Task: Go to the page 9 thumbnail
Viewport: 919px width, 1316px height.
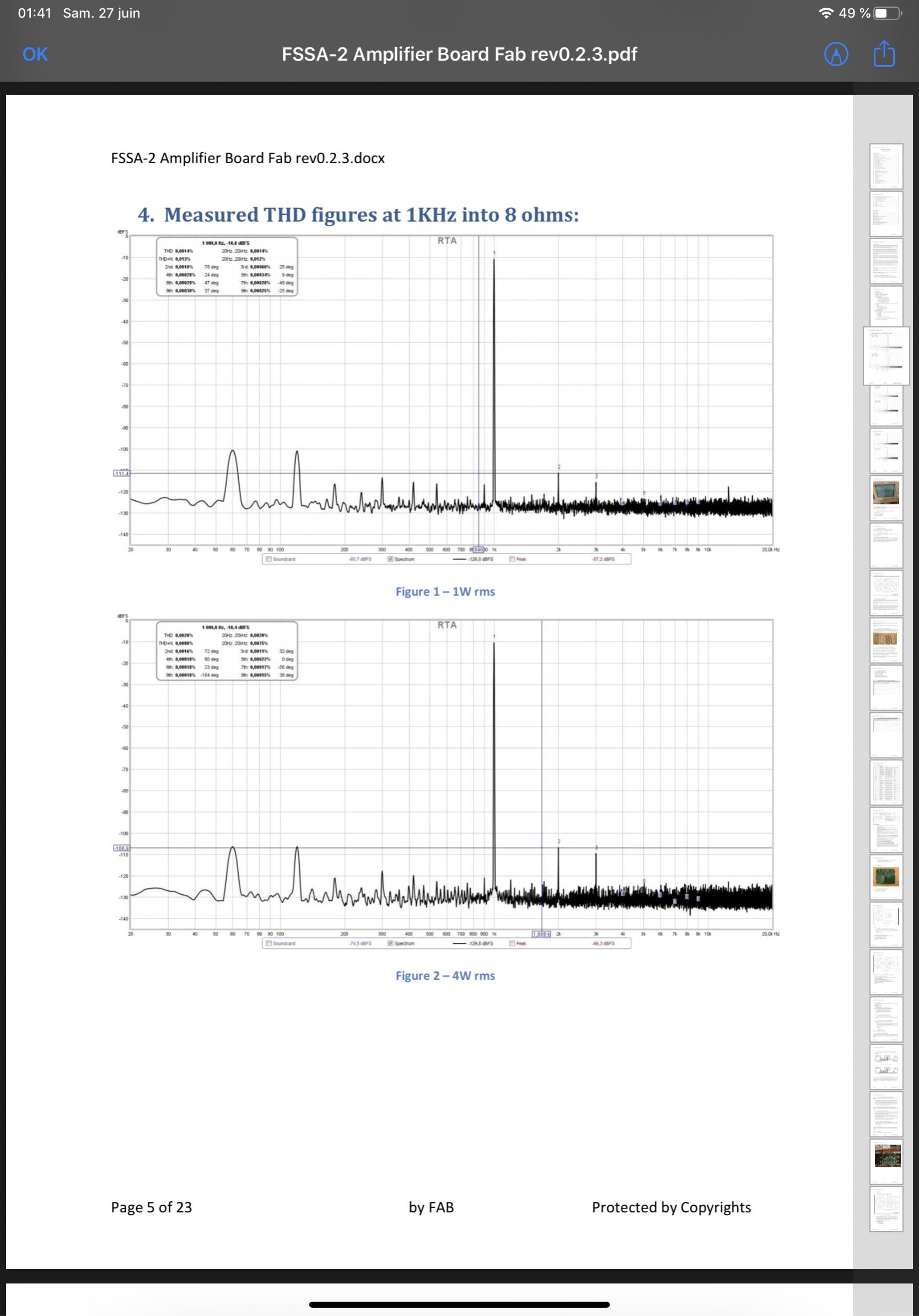Action: (886, 545)
